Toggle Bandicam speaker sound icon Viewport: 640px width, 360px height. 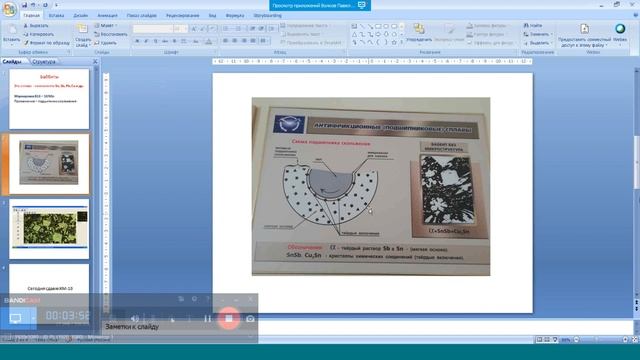point(135,319)
